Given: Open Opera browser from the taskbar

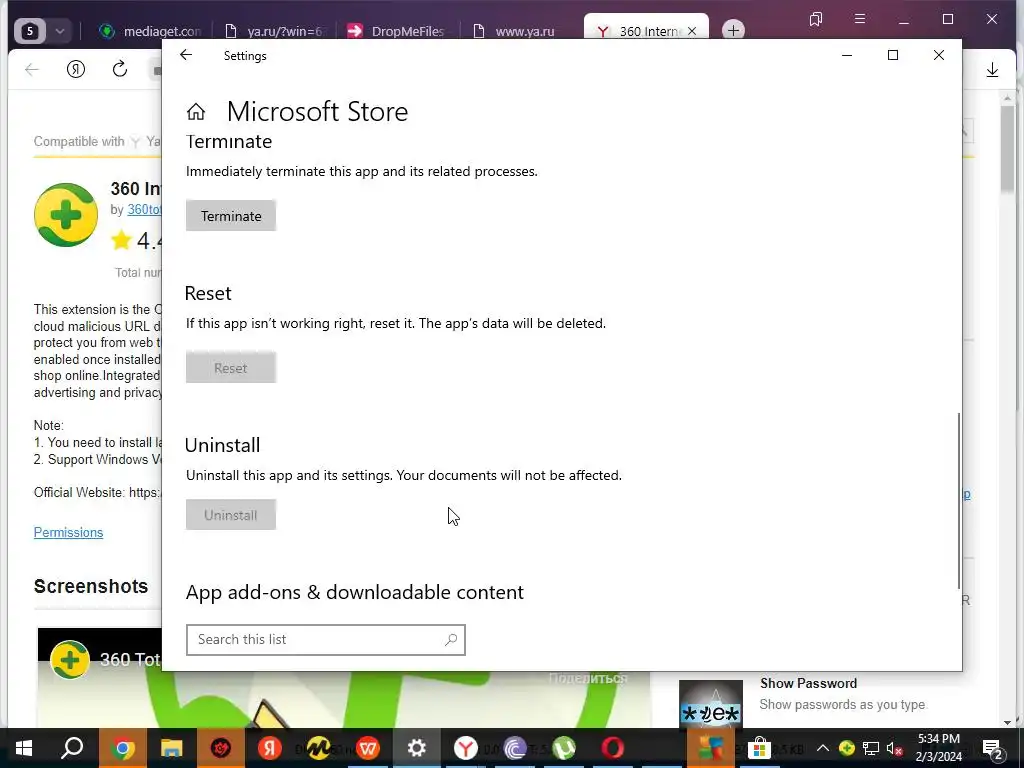Looking at the screenshot, I should pyautogui.click(x=613, y=748).
